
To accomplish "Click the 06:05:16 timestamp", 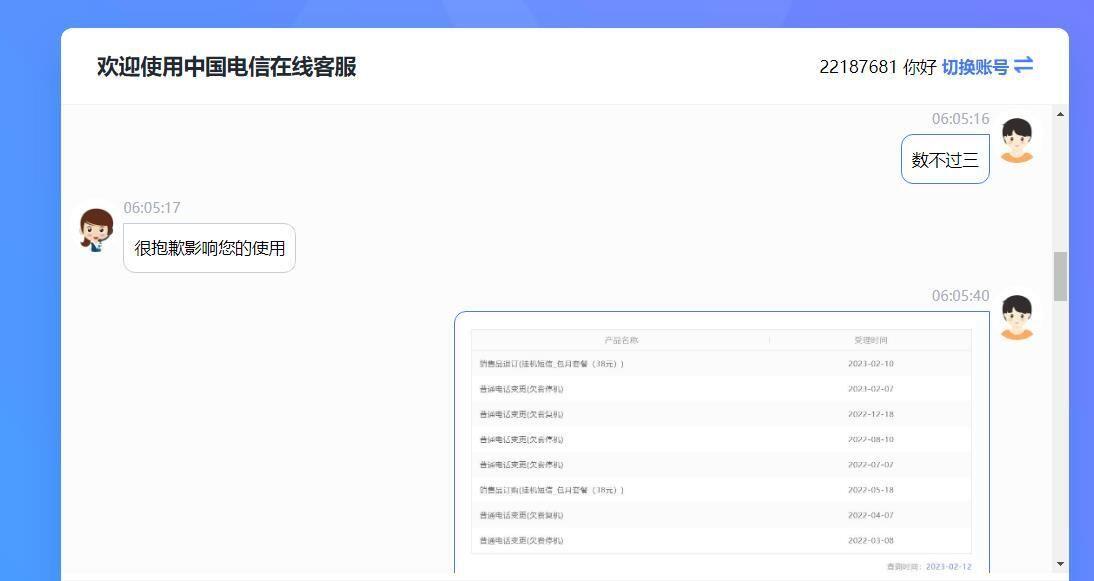I will 961,119.
